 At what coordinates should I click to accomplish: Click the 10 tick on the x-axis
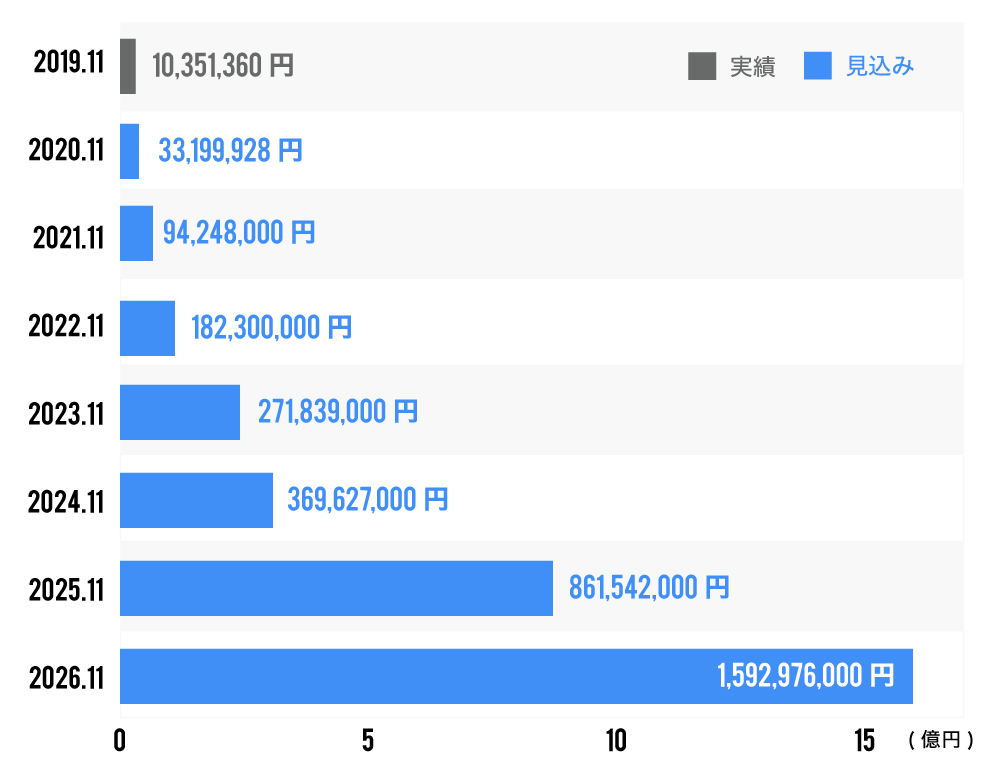coord(616,741)
